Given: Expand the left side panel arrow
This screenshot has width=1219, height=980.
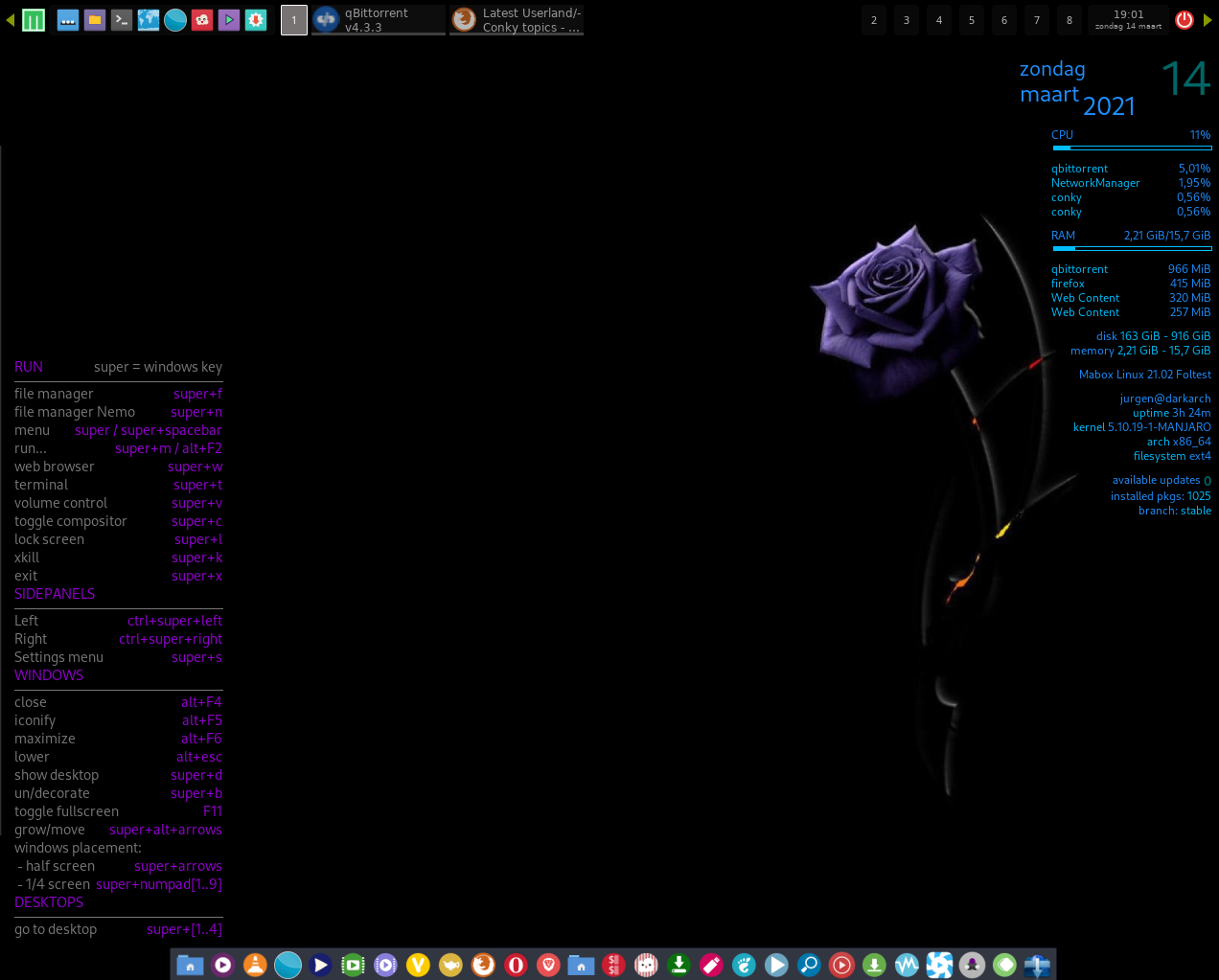Looking at the screenshot, I should coord(10,20).
